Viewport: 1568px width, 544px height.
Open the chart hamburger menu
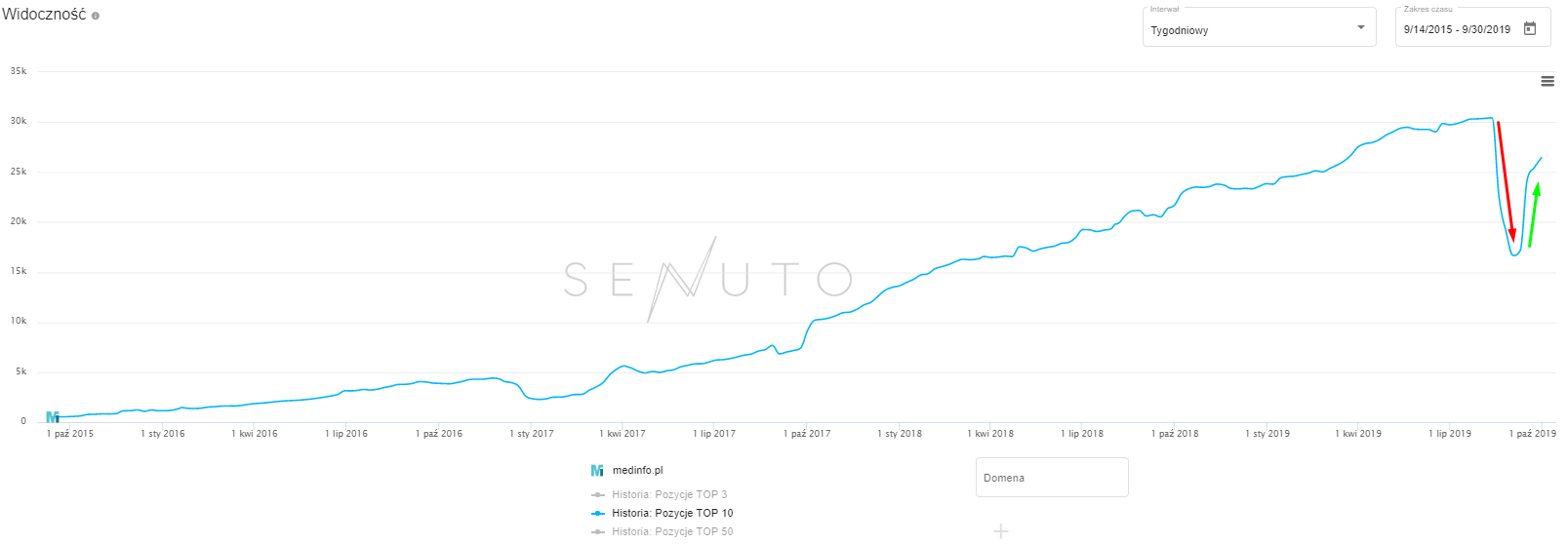point(1547,81)
